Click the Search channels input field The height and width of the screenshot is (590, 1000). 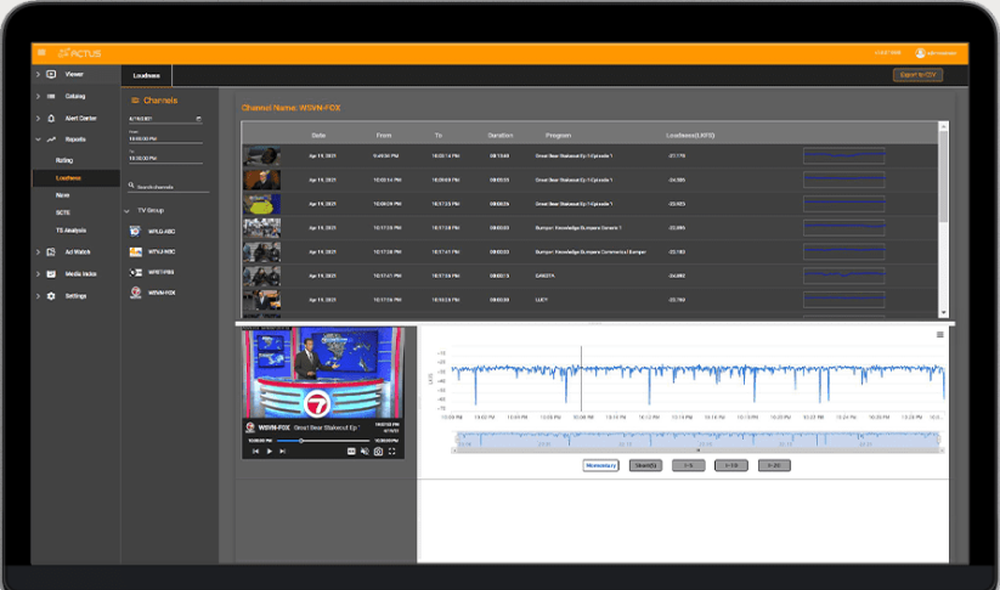click(160, 185)
